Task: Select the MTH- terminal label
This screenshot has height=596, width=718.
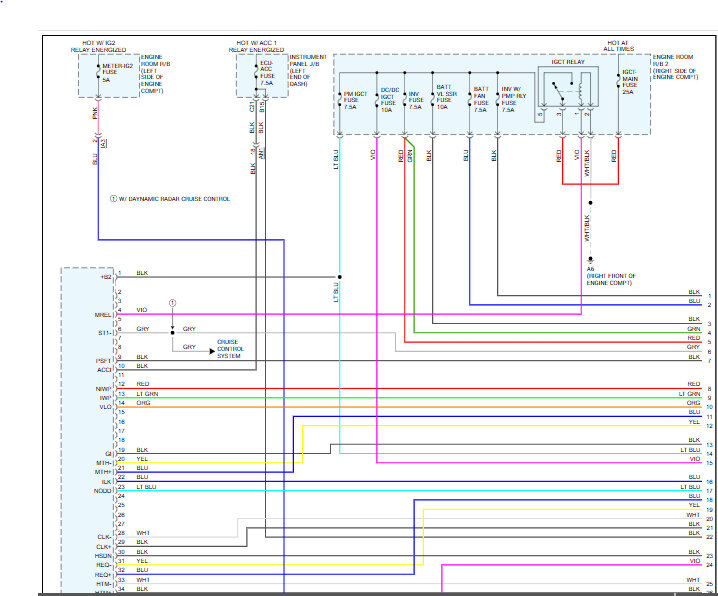Action: click(104, 463)
